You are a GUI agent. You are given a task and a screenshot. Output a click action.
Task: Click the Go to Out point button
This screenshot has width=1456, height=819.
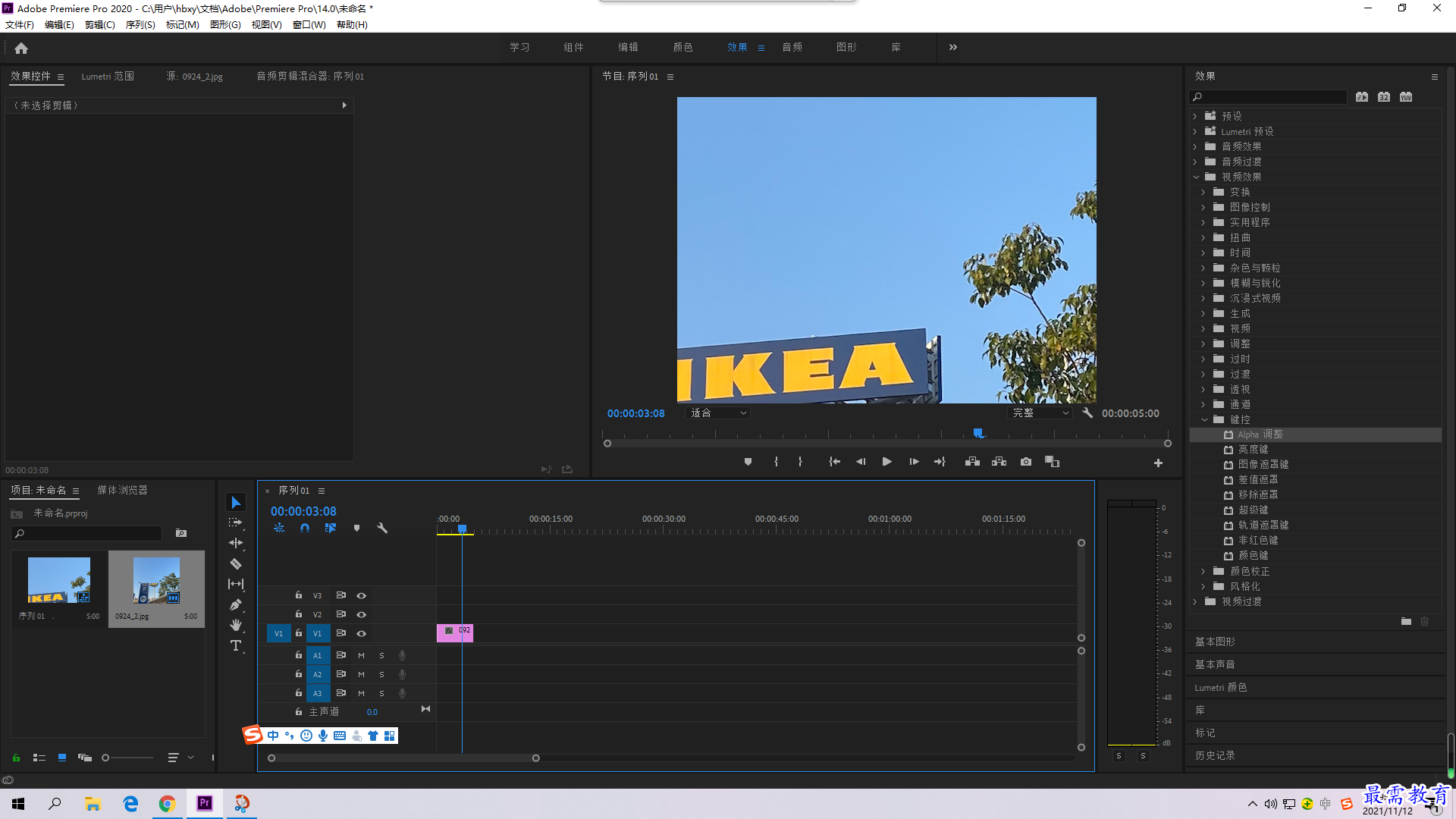tap(940, 462)
